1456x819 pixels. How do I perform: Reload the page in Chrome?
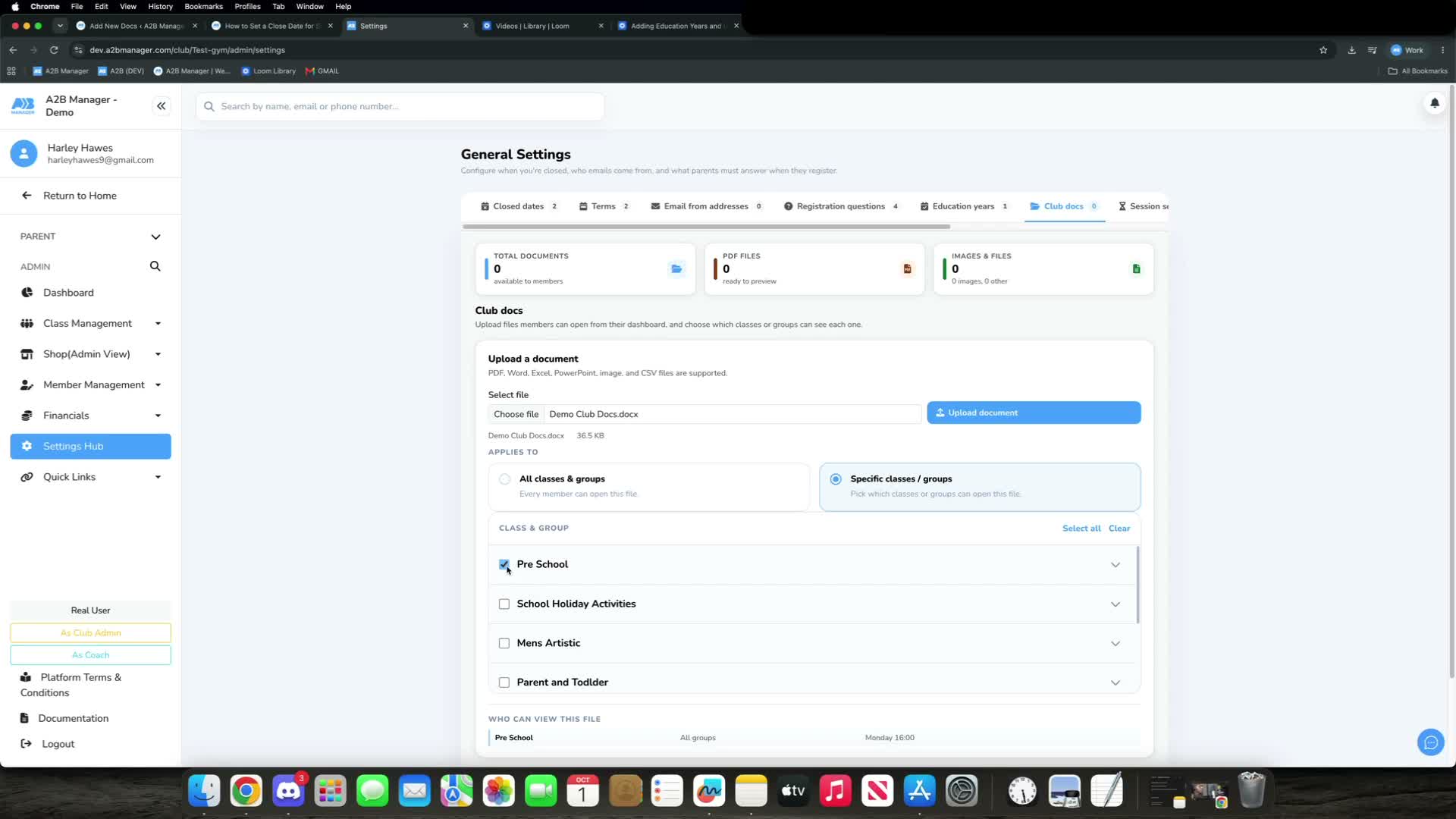(54, 50)
